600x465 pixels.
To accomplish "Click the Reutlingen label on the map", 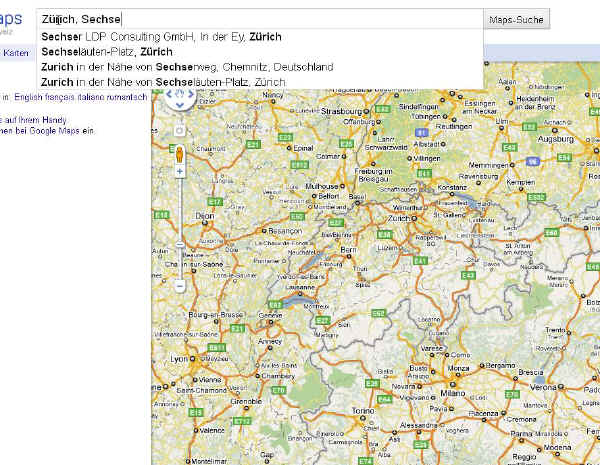I will 454,126.
